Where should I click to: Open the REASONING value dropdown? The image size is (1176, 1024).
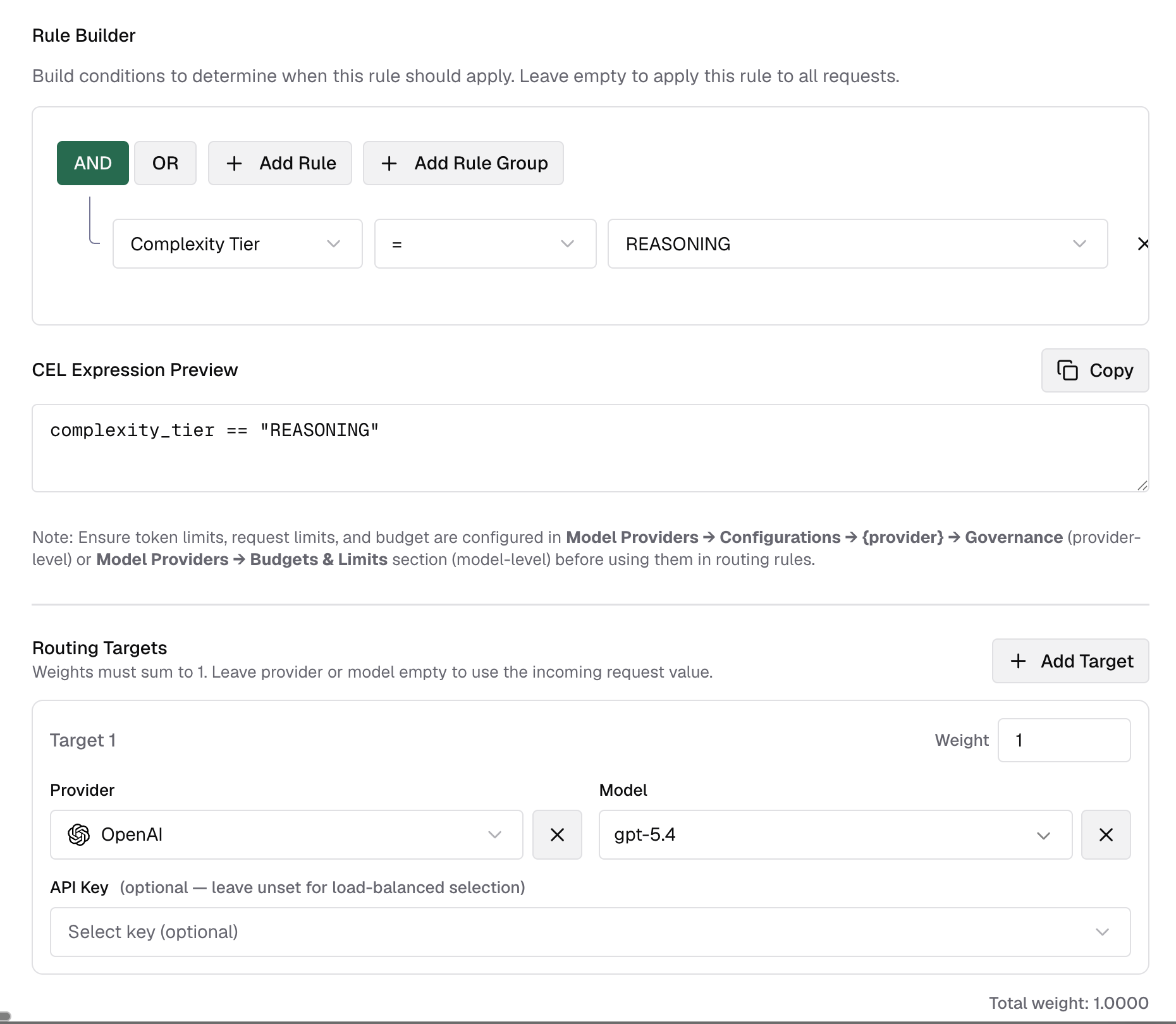click(x=858, y=244)
